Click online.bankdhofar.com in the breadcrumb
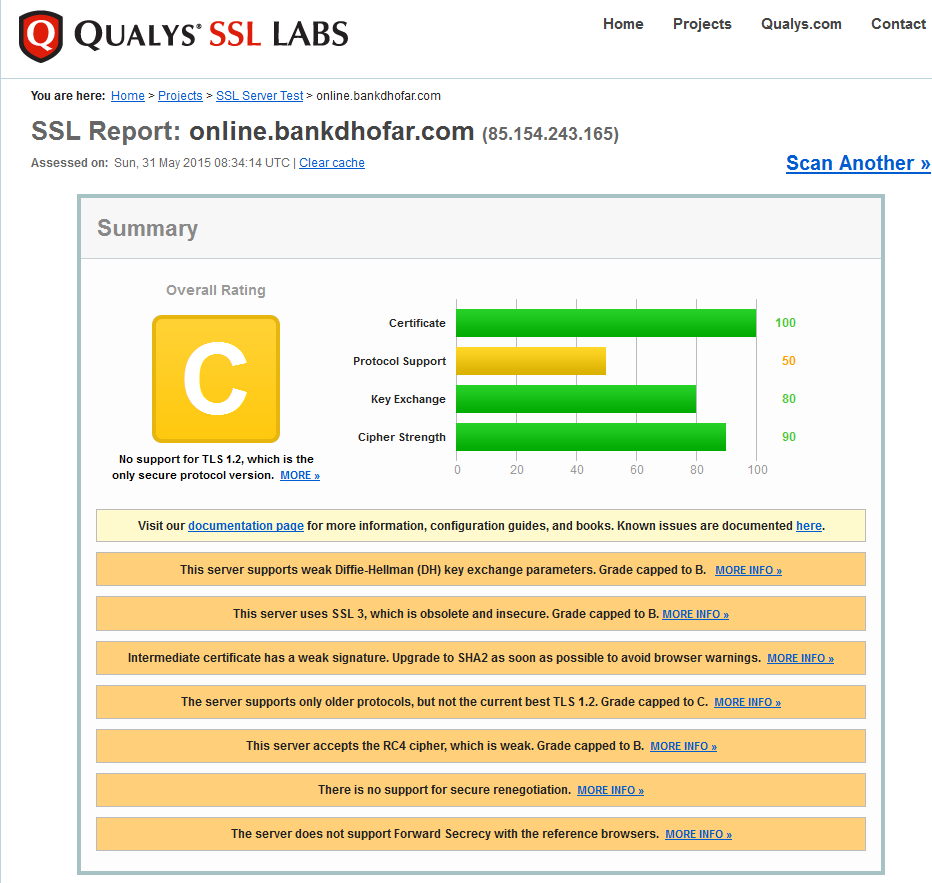The height and width of the screenshot is (883, 932). [x=379, y=96]
